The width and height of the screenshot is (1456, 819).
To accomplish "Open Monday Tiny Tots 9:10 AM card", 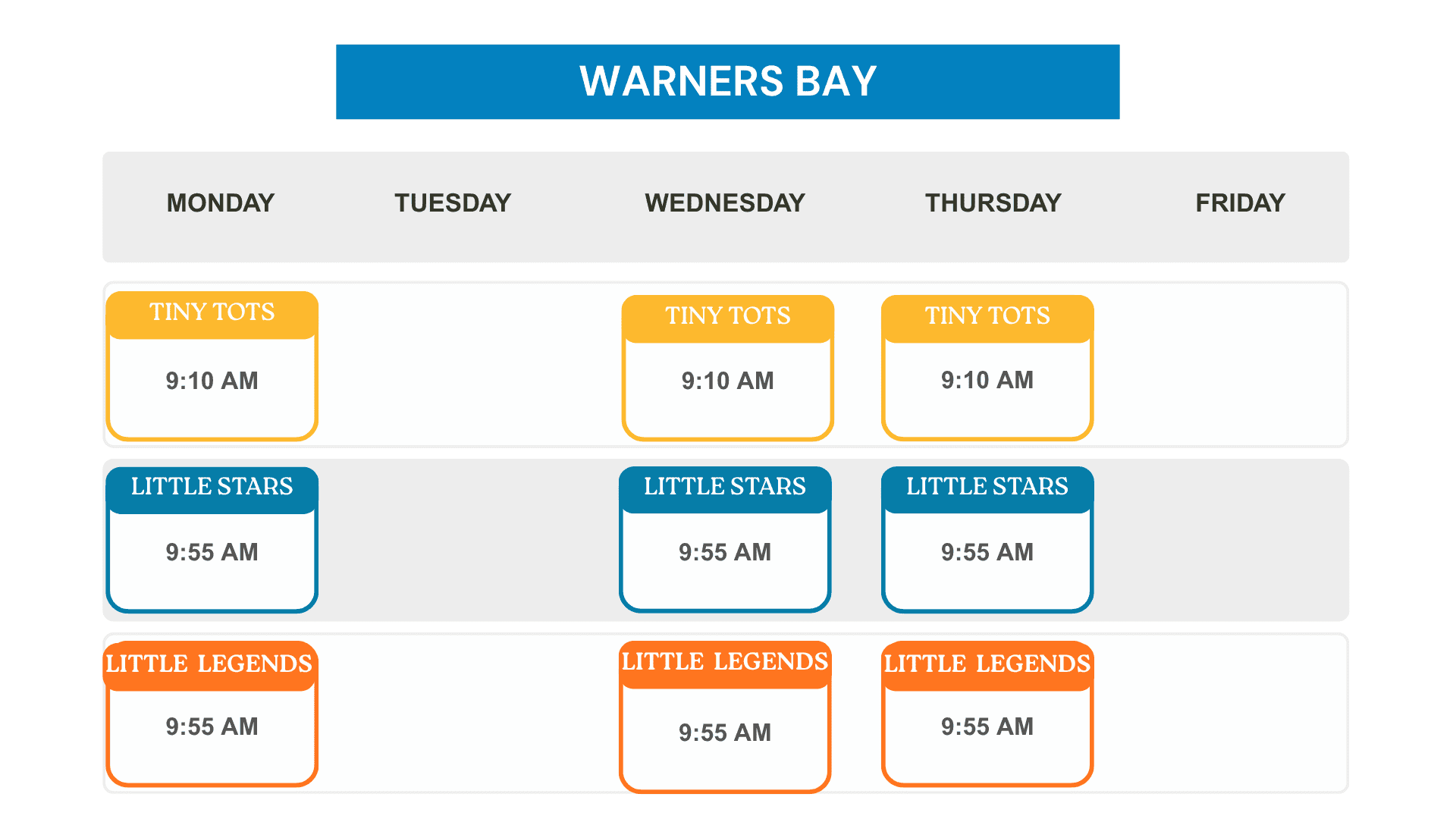I will [212, 366].
